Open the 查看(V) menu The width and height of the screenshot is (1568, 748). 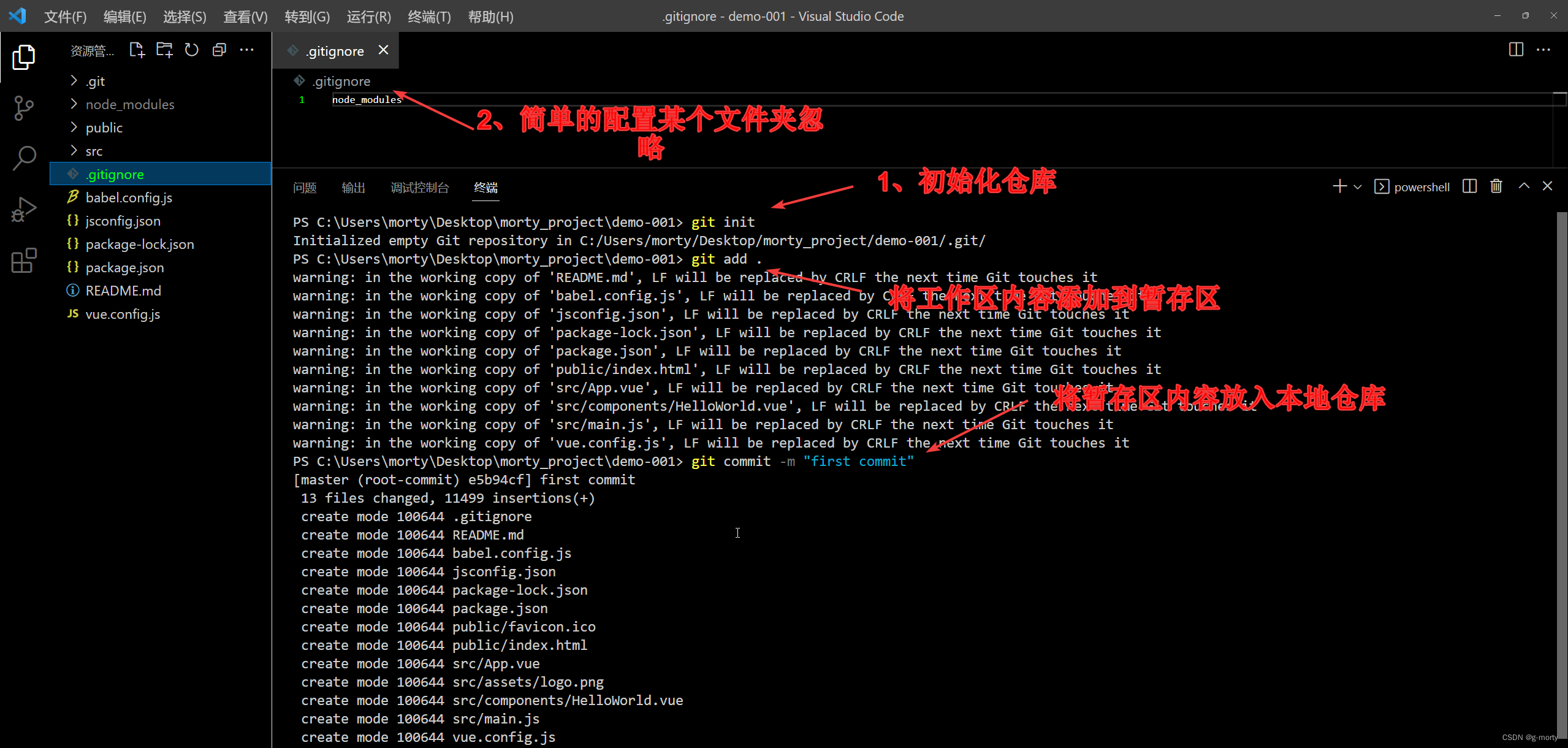pos(245,17)
